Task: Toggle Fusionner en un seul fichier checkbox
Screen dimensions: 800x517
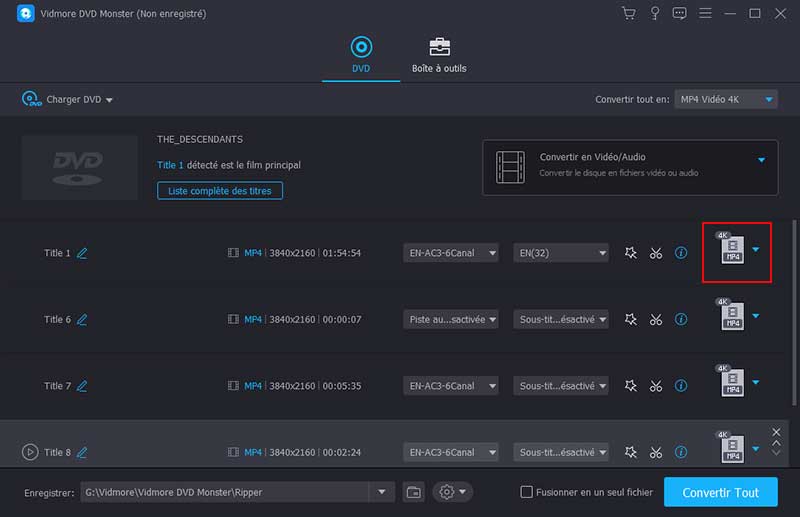Action: (x=526, y=492)
